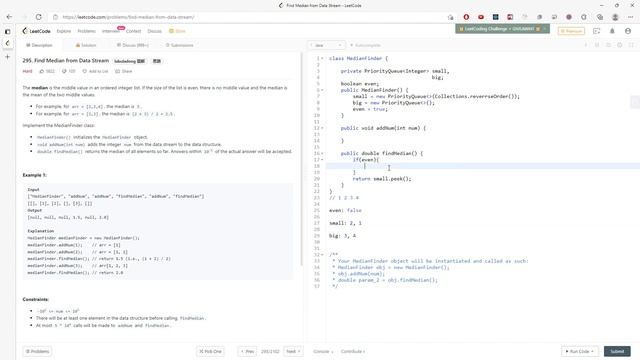Open Interview in LeetCode navbar
Viewport: 640px width, 360px height.
coord(110,31)
